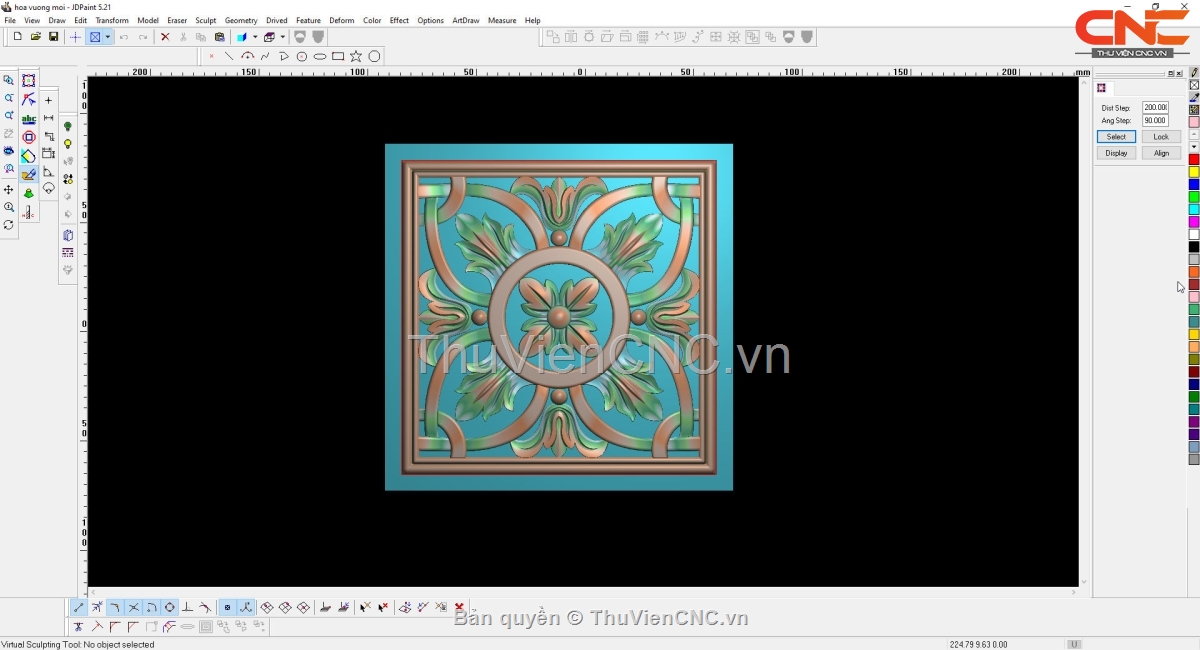The image size is (1200, 650).
Task: Choose the selection box tool with red nodes
Action: (29, 81)
